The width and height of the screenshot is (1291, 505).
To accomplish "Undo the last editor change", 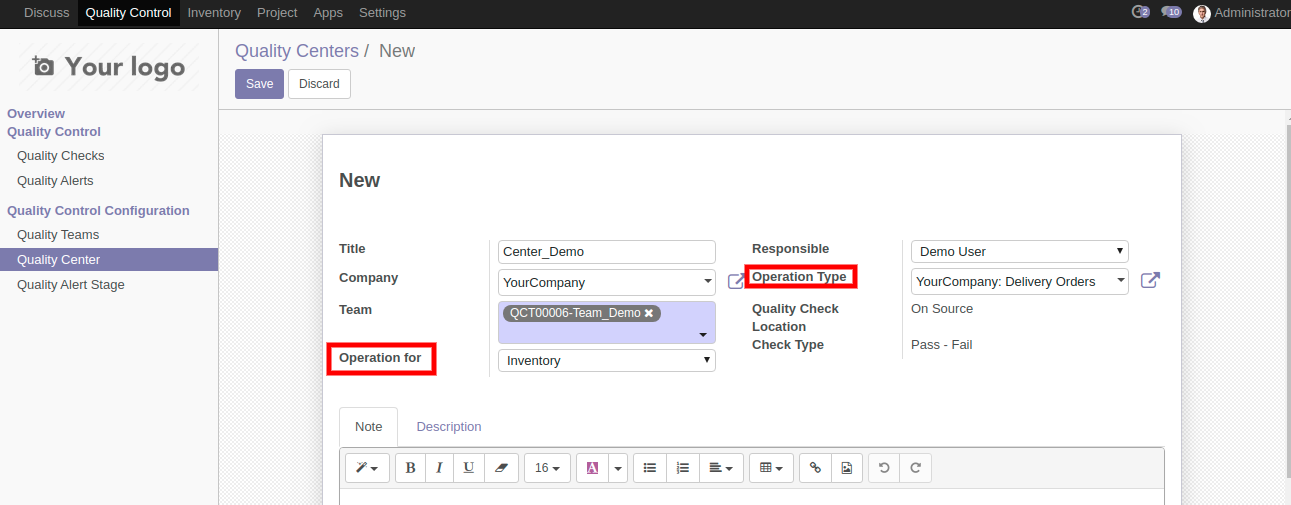I will pos(884,468).
